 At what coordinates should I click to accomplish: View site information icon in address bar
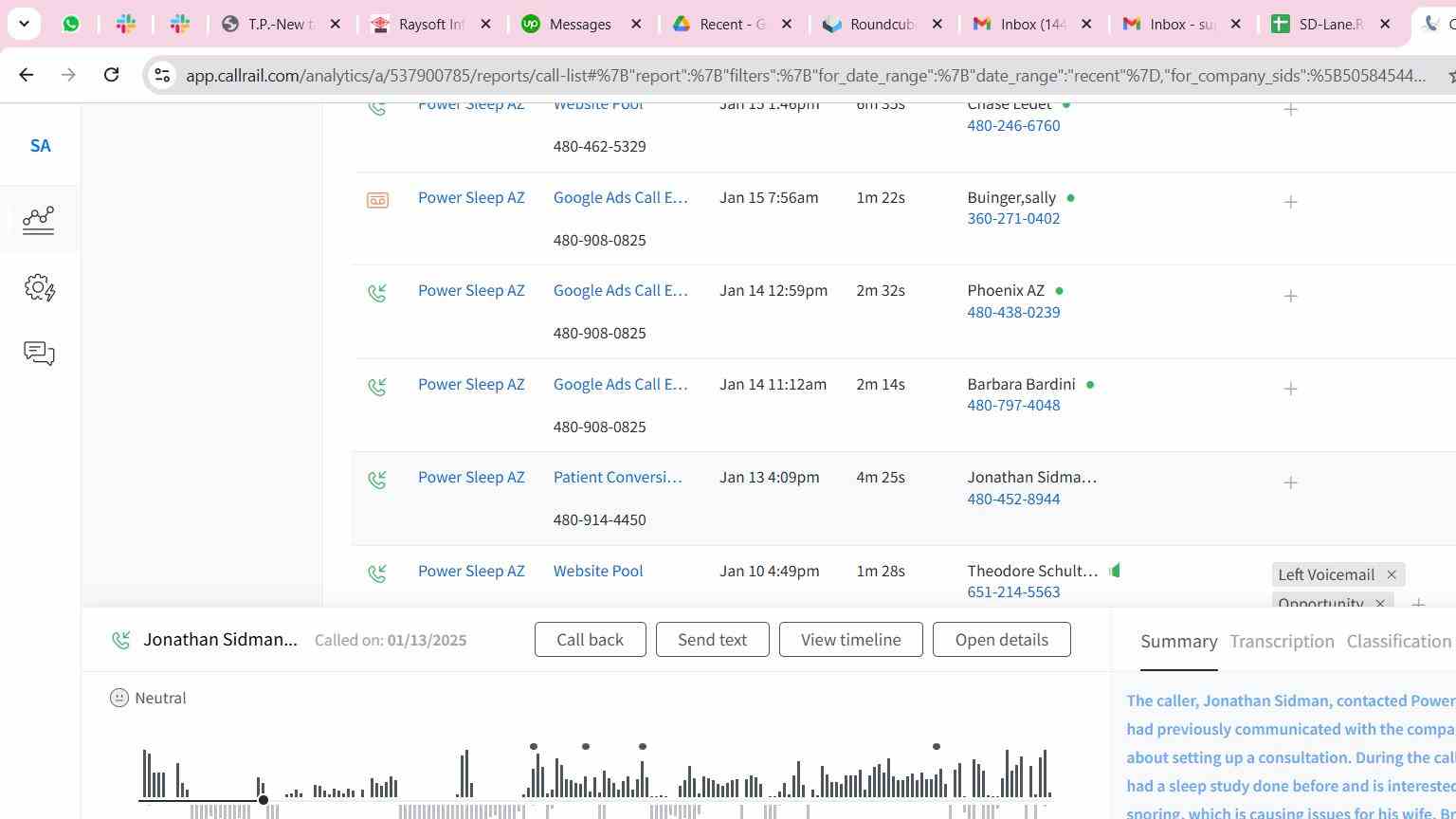(x=162, y=75)
